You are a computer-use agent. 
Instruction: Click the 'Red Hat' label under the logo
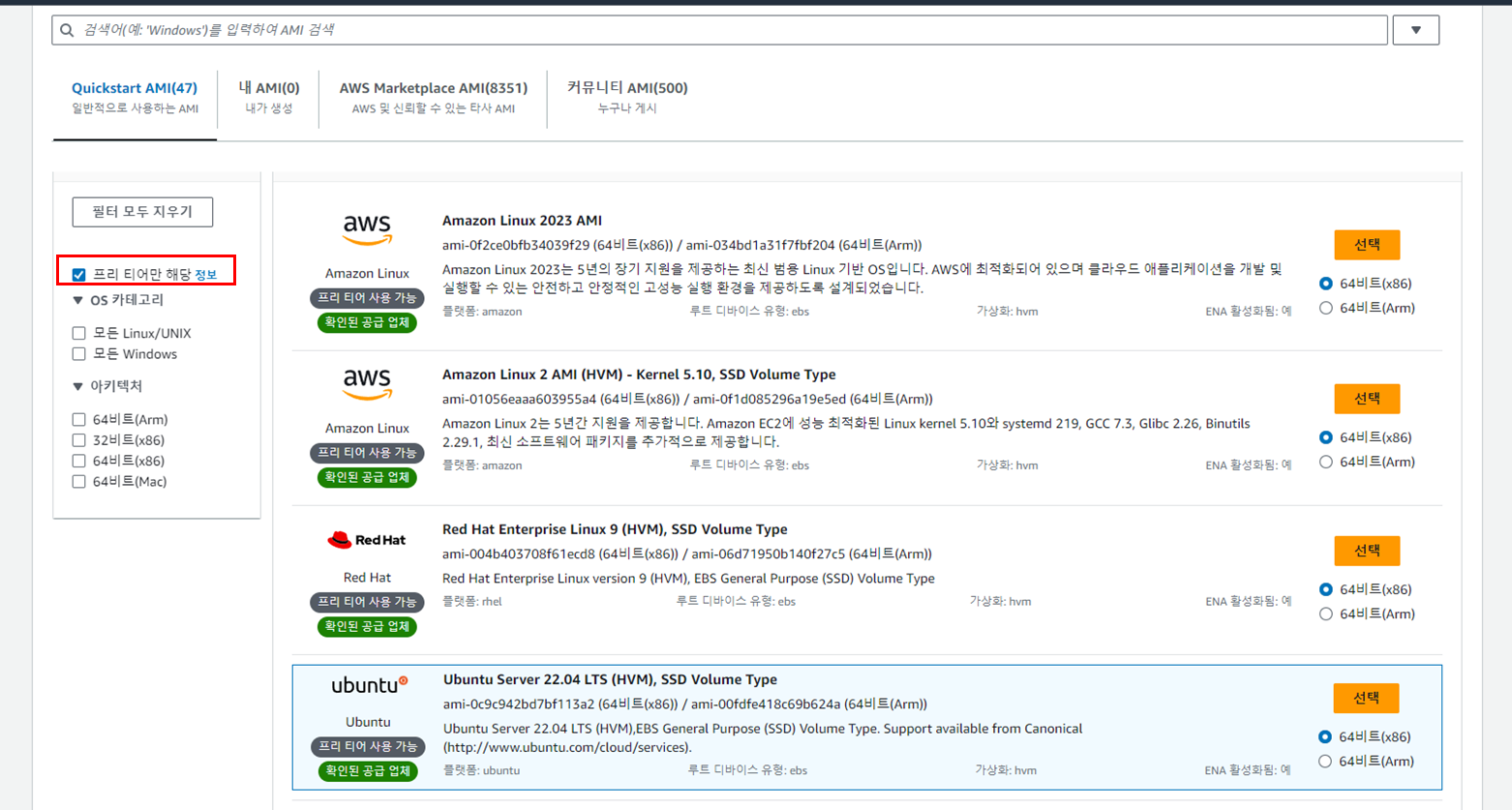pyautogui.click(x=367, y=578)
